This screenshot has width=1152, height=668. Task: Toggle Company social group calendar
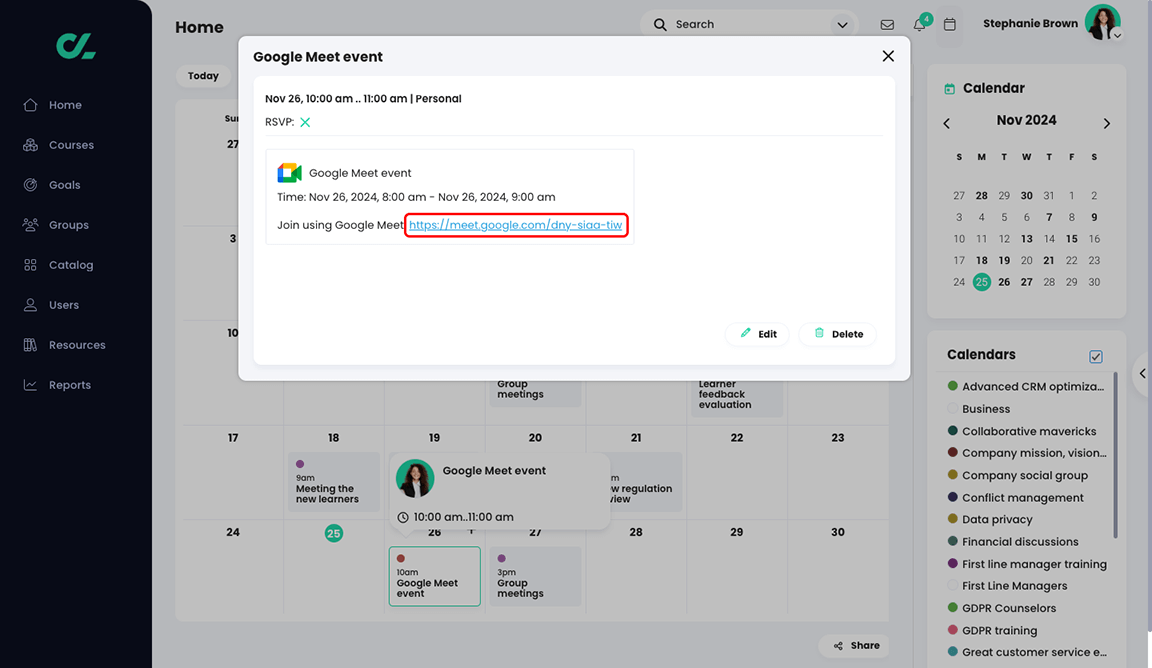coord(1018,475)
